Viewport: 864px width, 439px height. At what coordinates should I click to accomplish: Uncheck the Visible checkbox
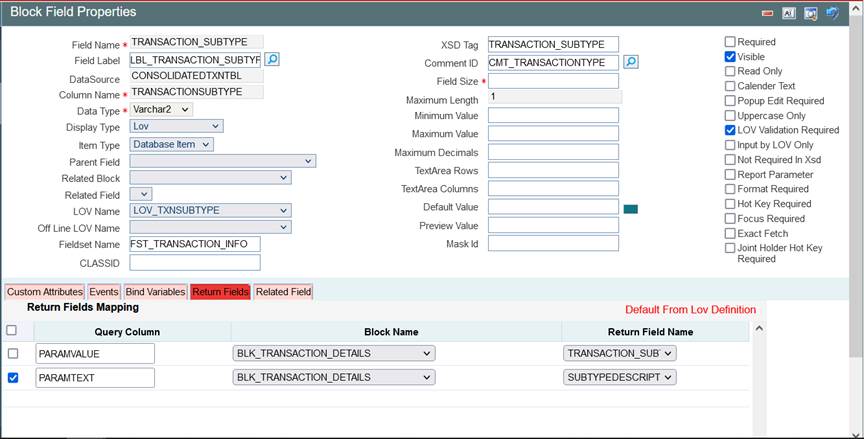coord(730,57)
